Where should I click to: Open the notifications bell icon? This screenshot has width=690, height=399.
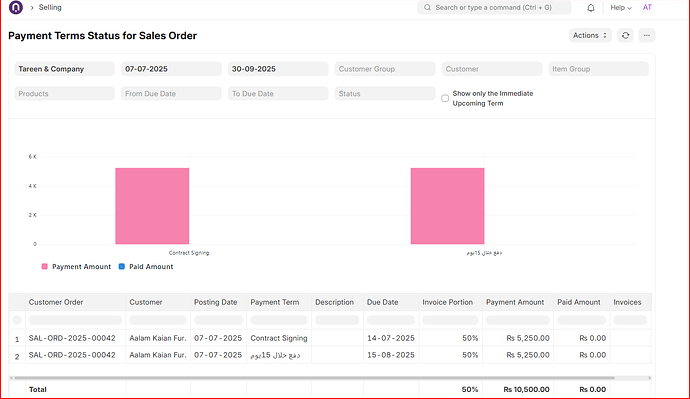tap(591, 7)
